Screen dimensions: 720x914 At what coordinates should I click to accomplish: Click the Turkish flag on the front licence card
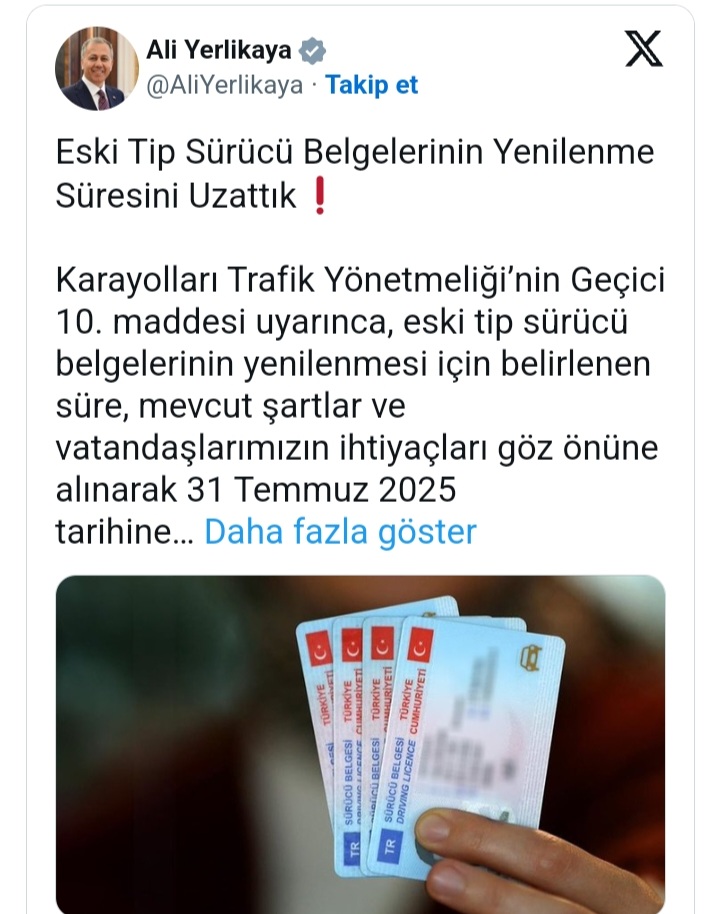tap(420, 646)
